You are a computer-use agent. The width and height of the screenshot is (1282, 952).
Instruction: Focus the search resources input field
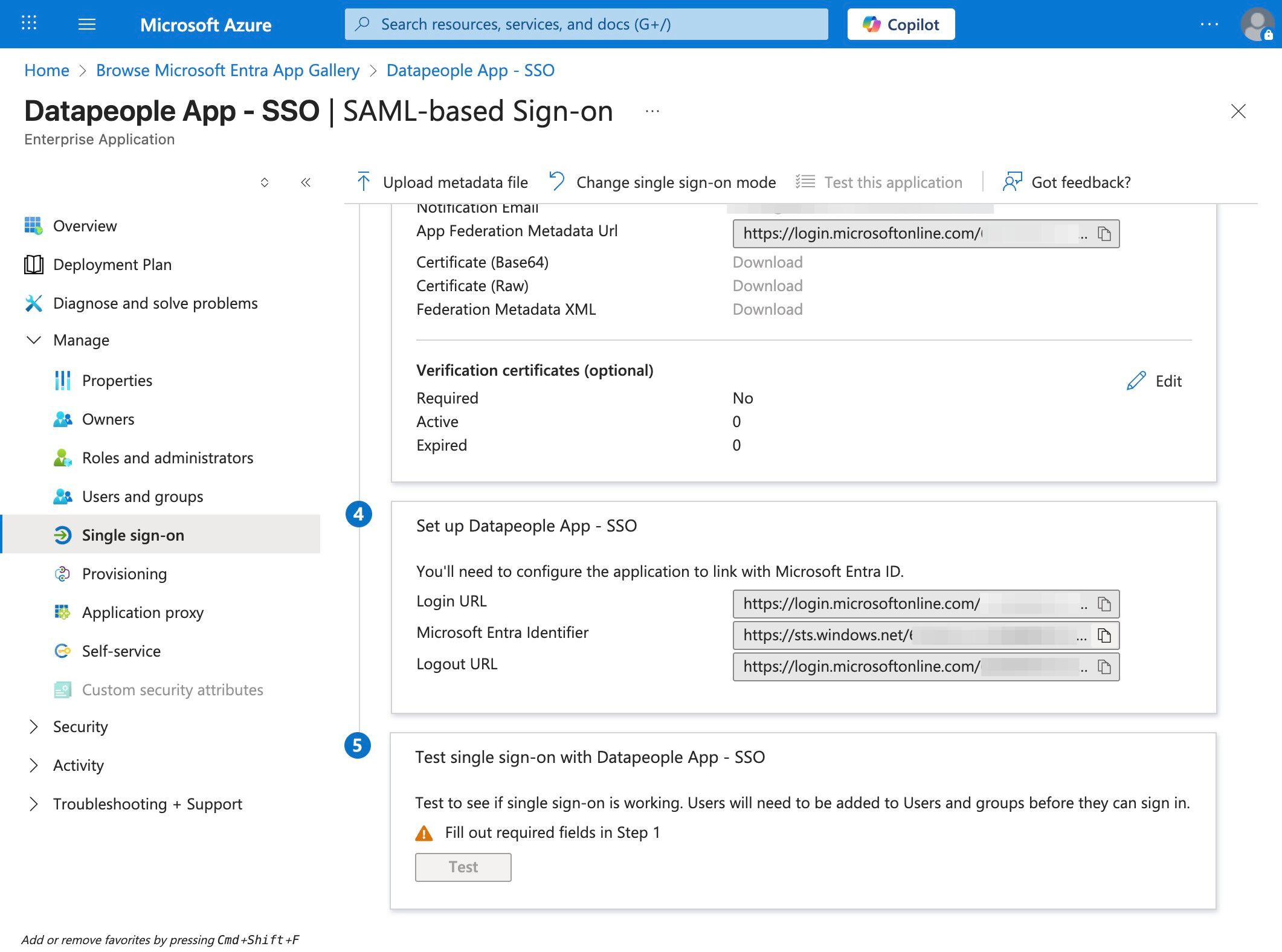coord(586,24)
